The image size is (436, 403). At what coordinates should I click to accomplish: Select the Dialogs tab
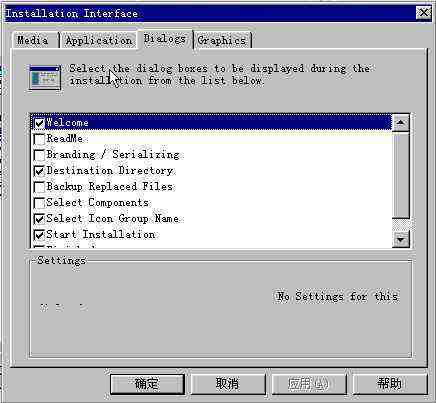165,39
